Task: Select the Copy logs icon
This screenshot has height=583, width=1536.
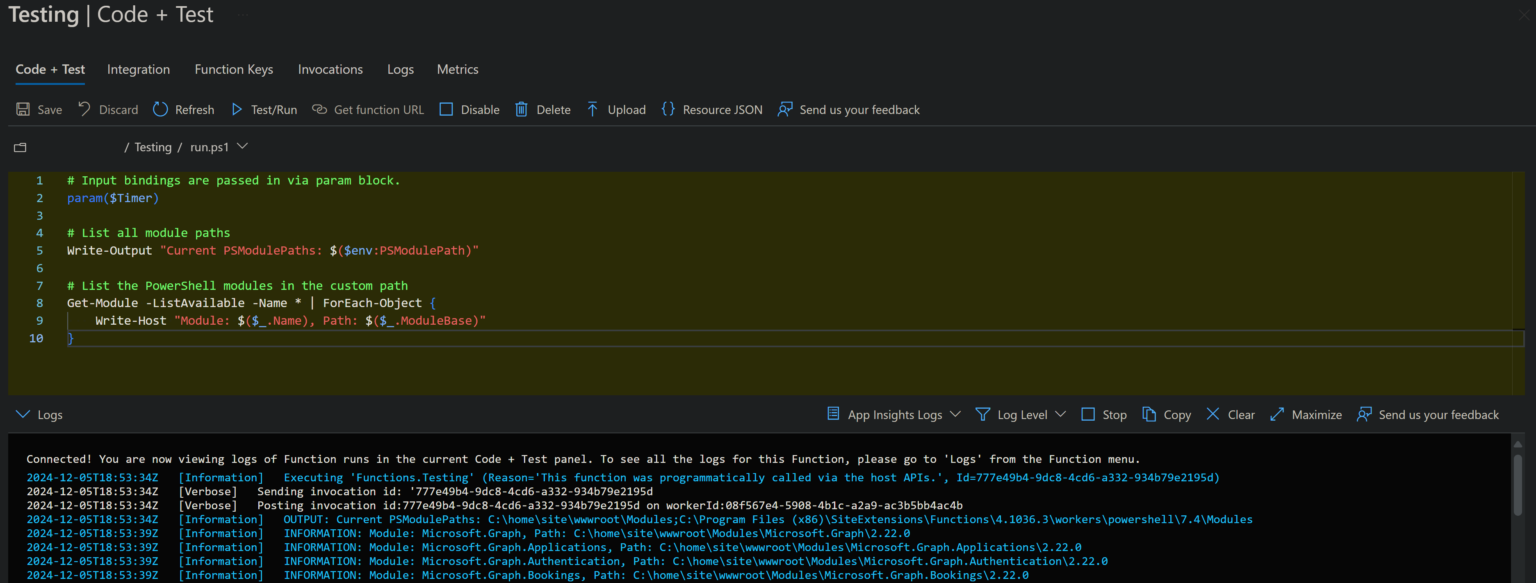Action: [x=1151, y=414]
